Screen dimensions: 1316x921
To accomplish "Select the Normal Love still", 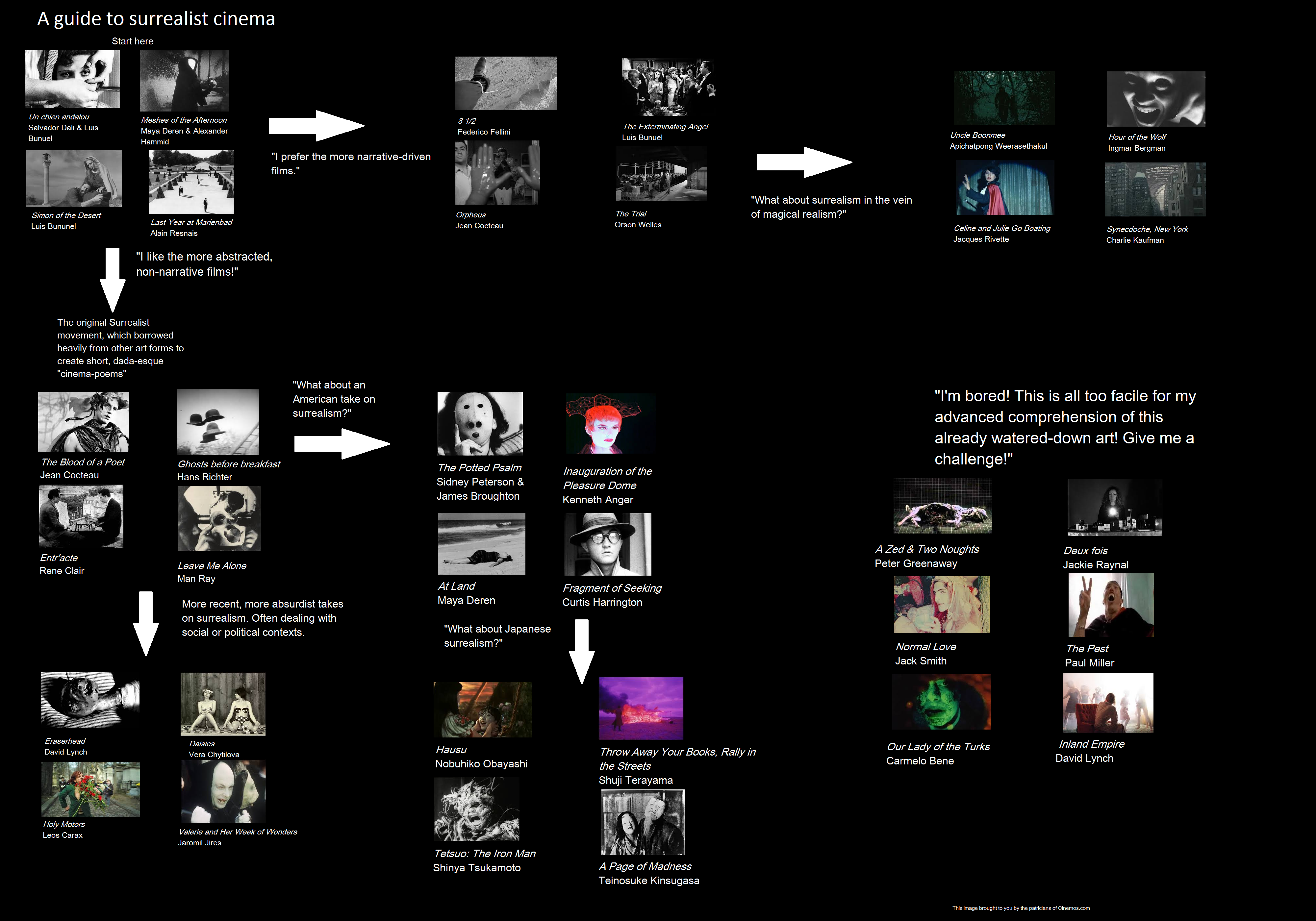I will (942, 605).
